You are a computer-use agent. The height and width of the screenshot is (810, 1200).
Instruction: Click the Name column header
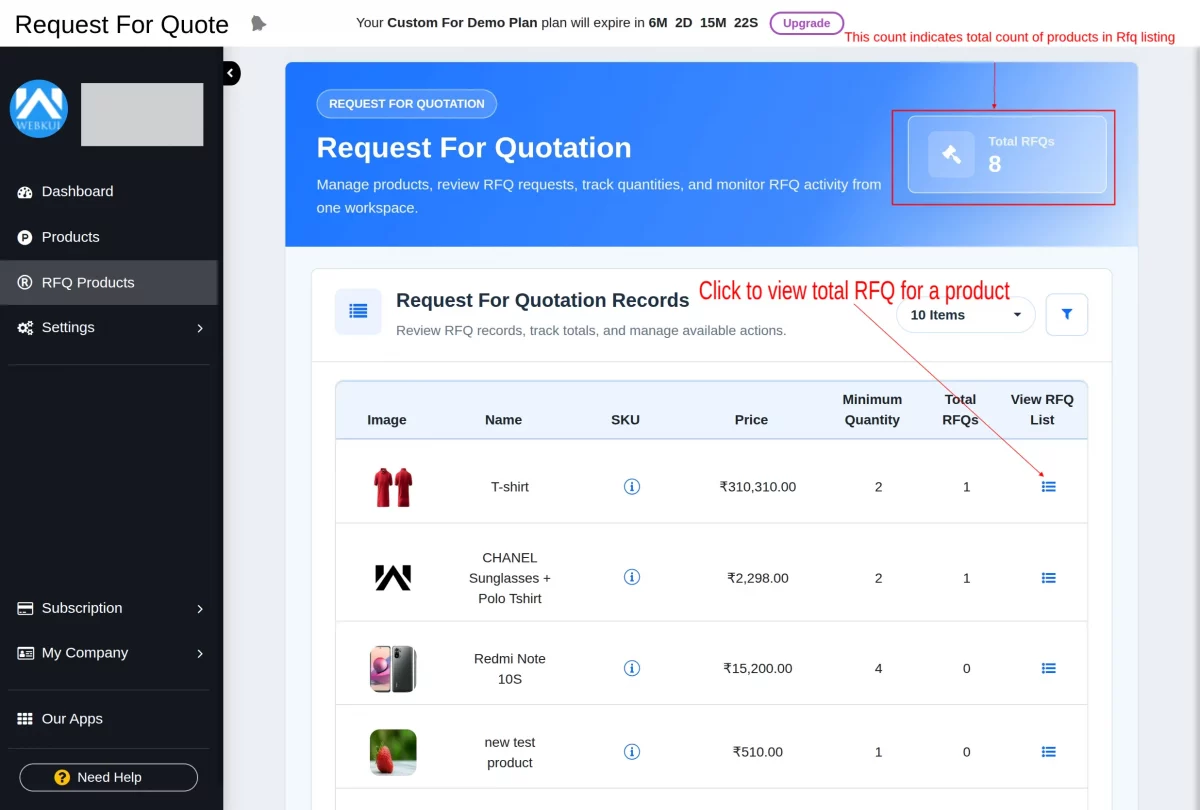(x=504, y=420)
